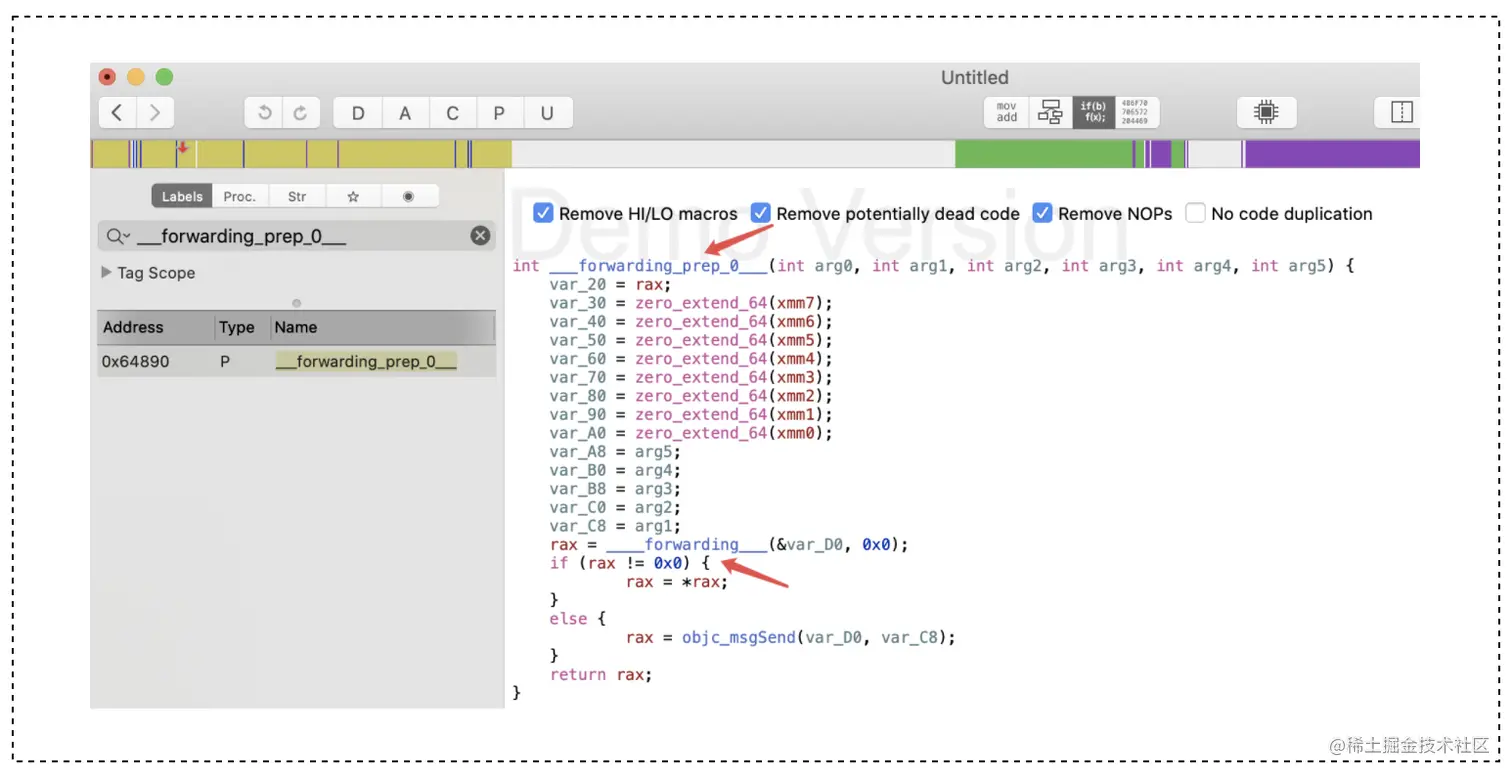Redo the last action in Hopper
The width and height of the screenshot is (1512, 778).
[300, 113]
